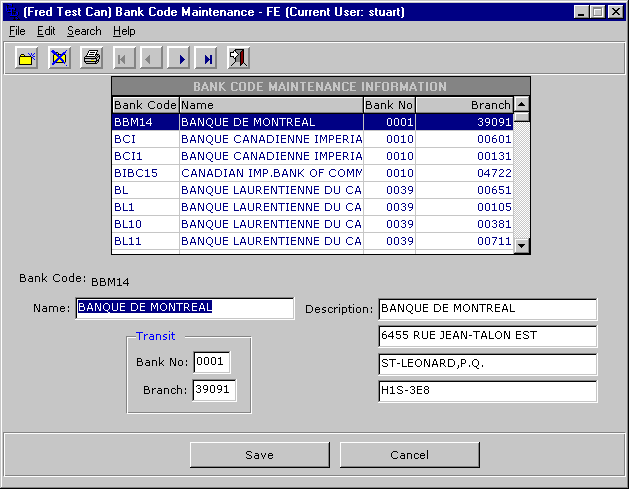Click bank number 0001 in selected row

click(x=389, y=122)
